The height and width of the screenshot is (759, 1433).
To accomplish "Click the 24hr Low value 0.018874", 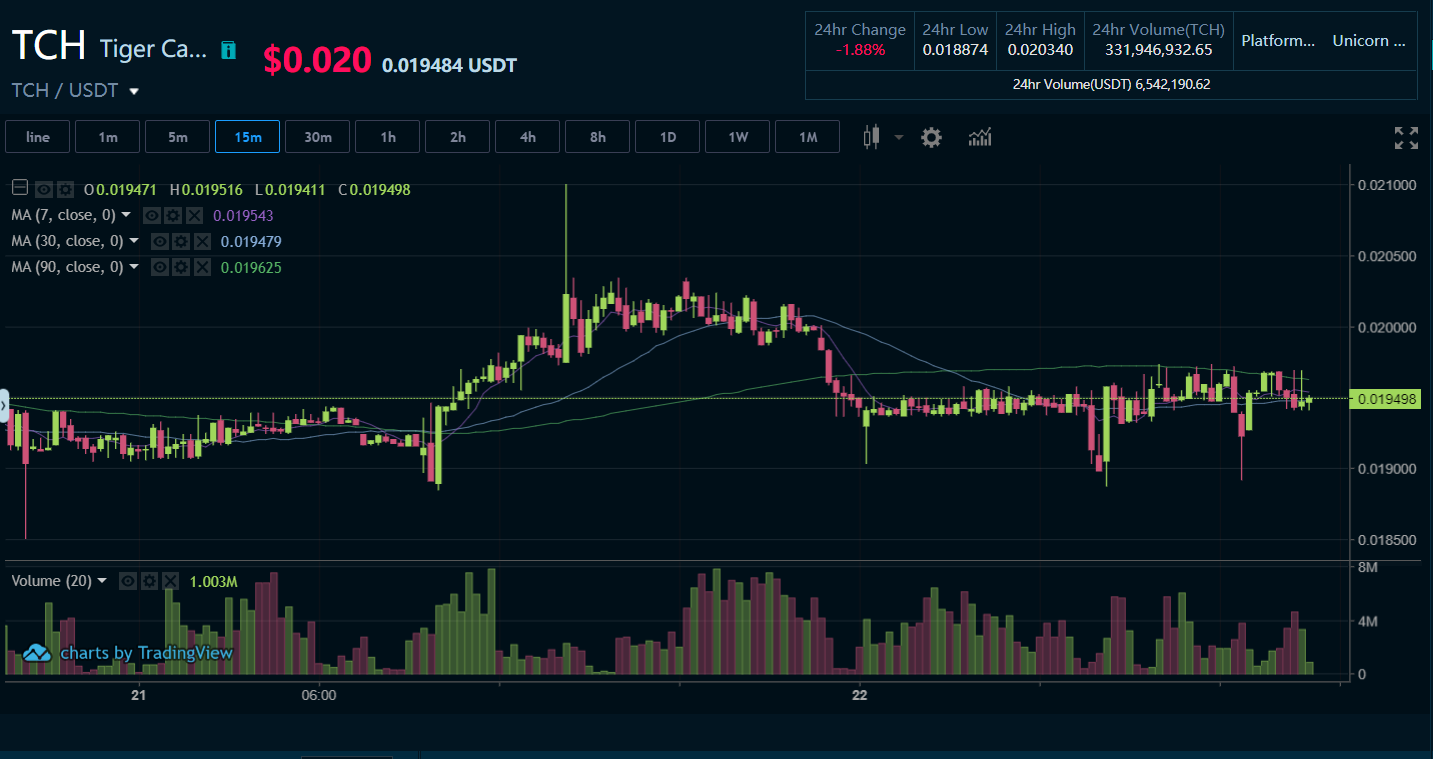I will 955,49.
